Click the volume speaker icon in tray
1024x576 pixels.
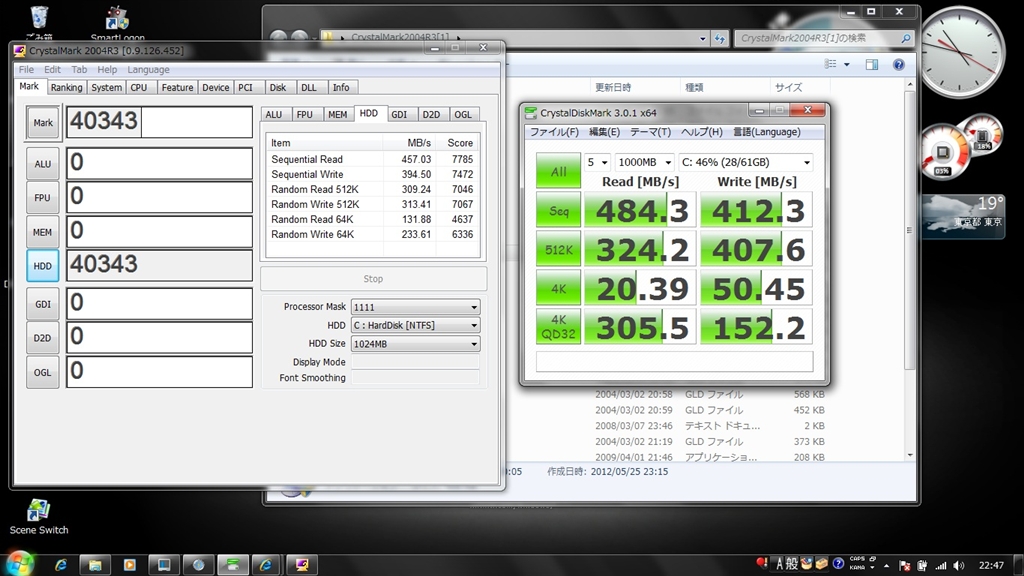(x=959, y=565)
